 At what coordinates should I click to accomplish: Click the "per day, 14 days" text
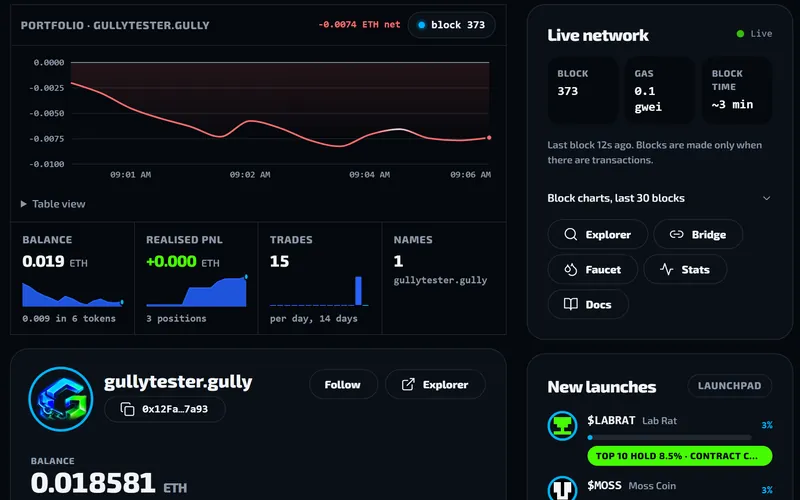(x=314, y=318)
